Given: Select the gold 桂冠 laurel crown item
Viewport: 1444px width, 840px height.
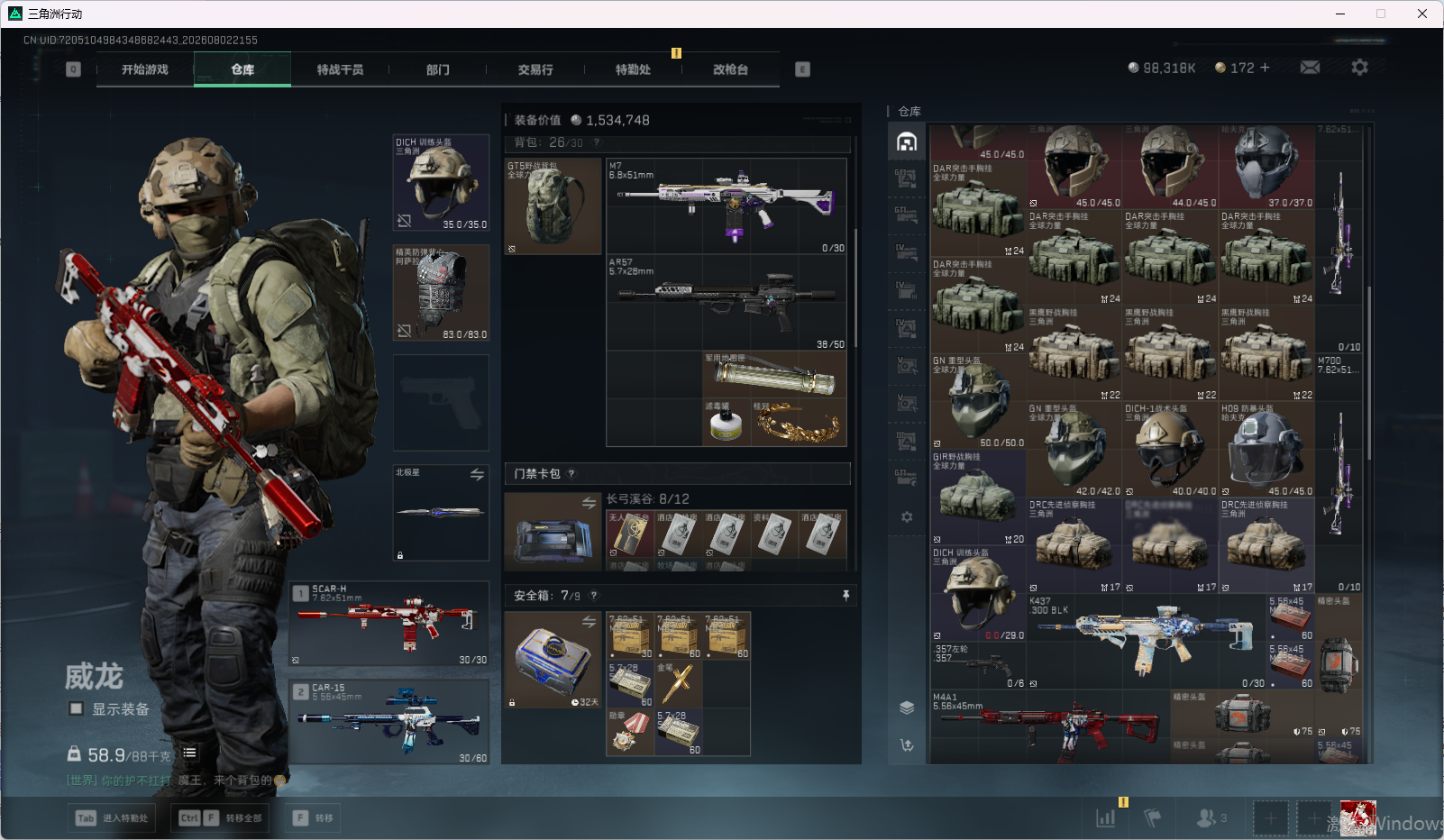Looking at the screenshot, I should [799, 423].
